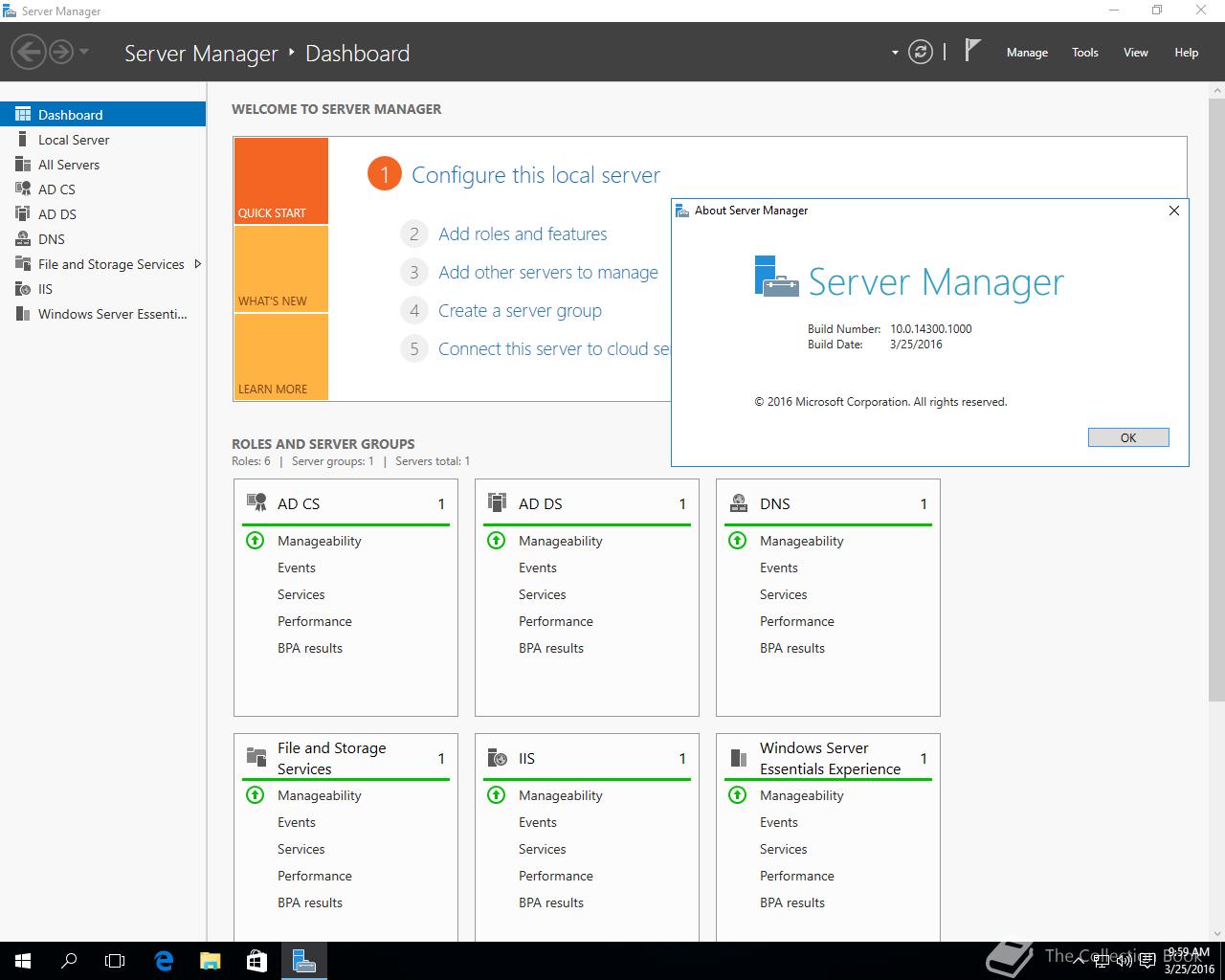This screenshot has width=1225, height=980.
Task: Click the AD CS tile header icon
Action: (256, 502)
